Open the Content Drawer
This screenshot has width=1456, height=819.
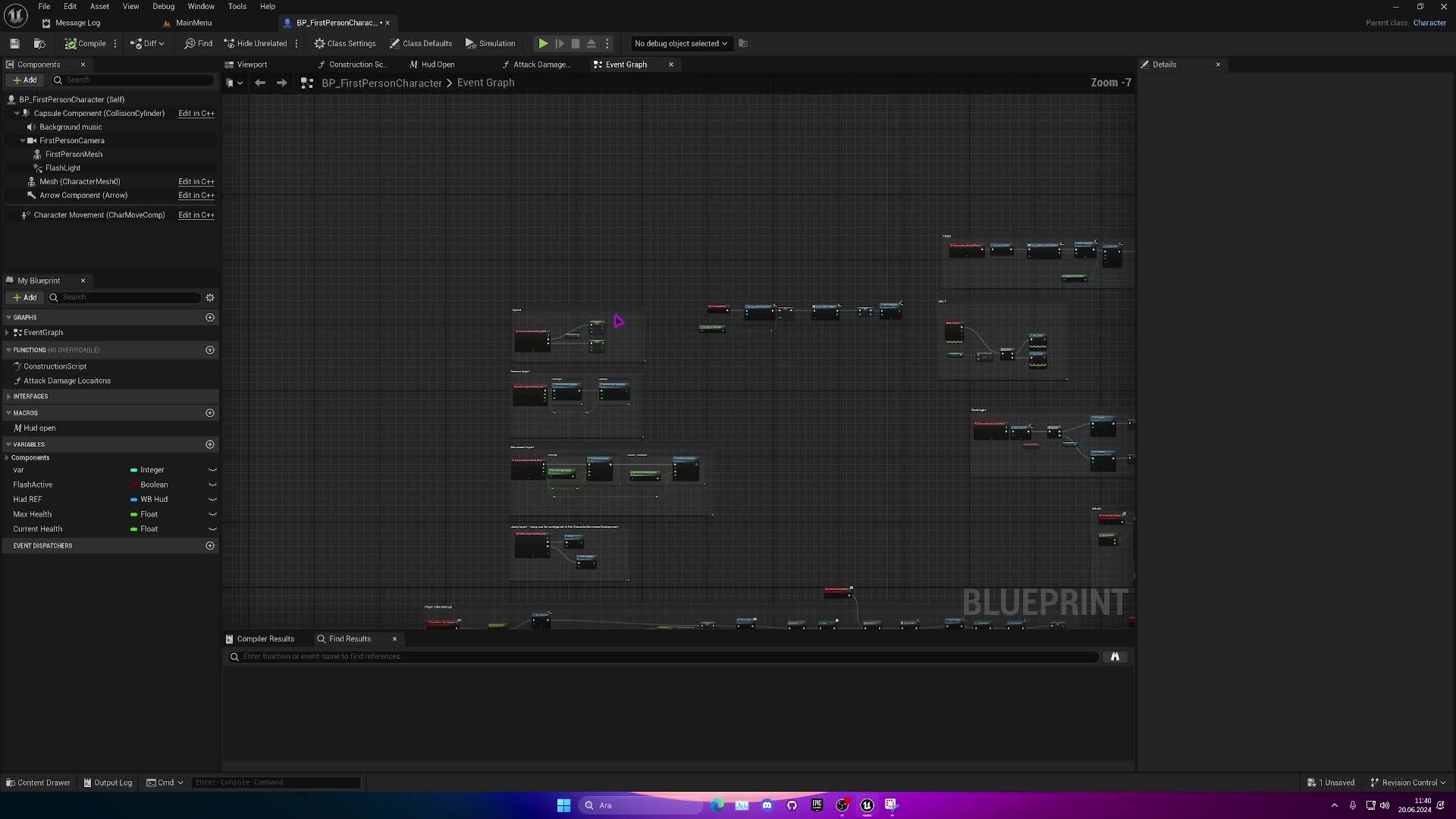click(38, 783)
